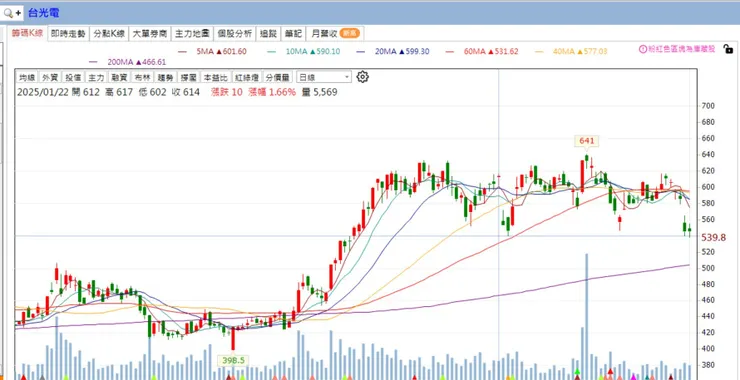Click the 漲幅 1.66% readout
This screenshot has width=740, height=380.
(x=272, y=92)
